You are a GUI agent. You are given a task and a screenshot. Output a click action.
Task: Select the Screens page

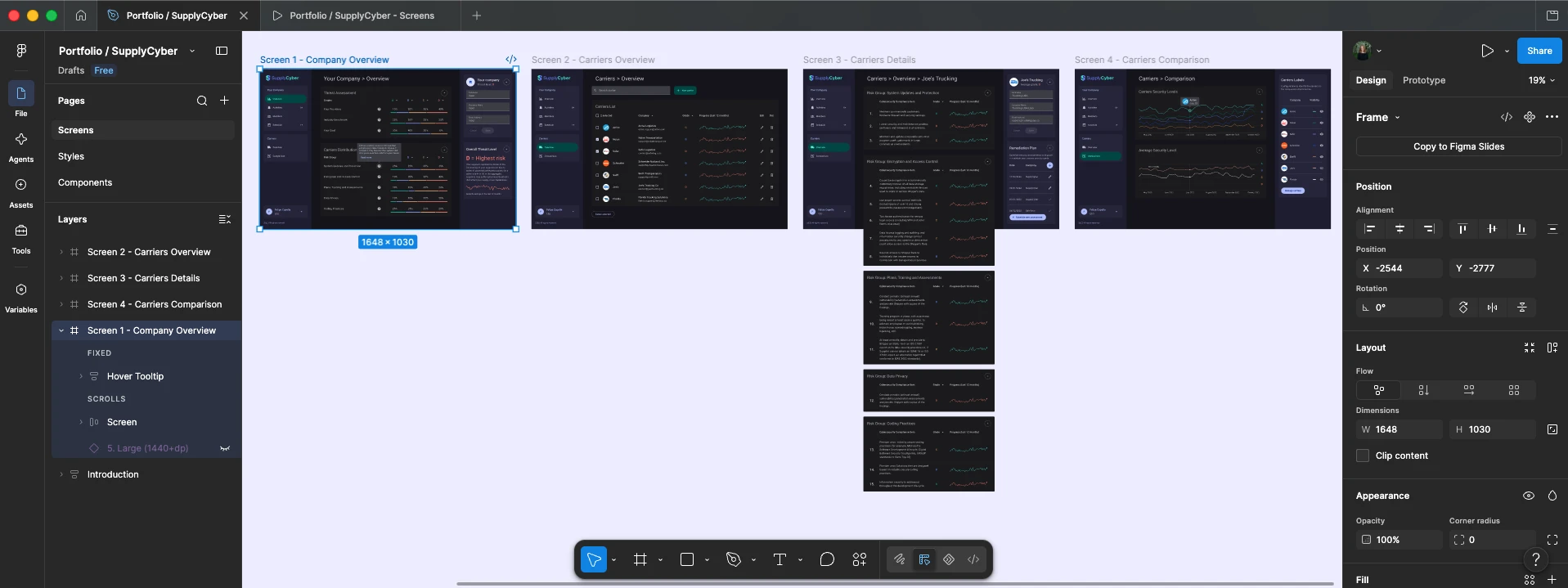tap(143, 130)
